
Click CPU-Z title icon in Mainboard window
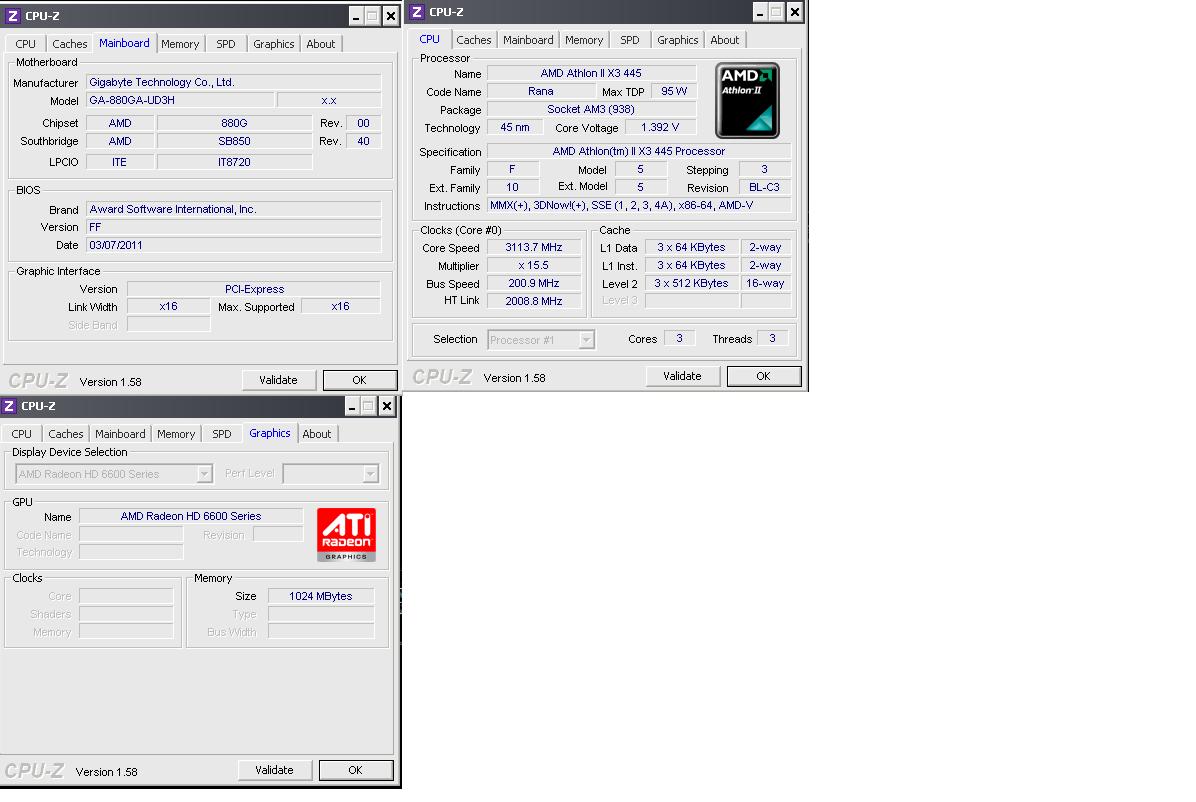click(13, 15)
